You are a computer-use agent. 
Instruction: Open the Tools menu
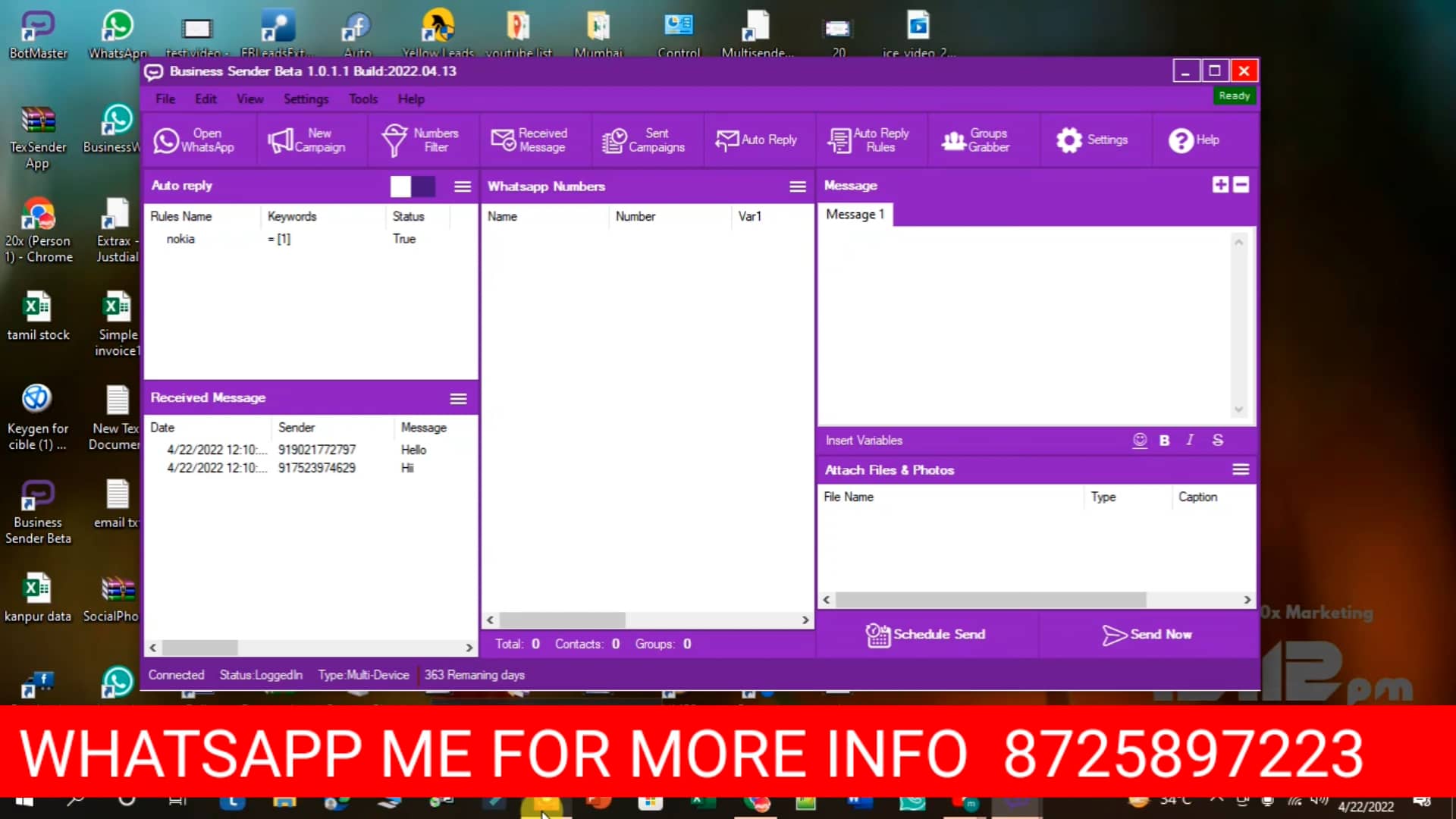click(362, 99)
